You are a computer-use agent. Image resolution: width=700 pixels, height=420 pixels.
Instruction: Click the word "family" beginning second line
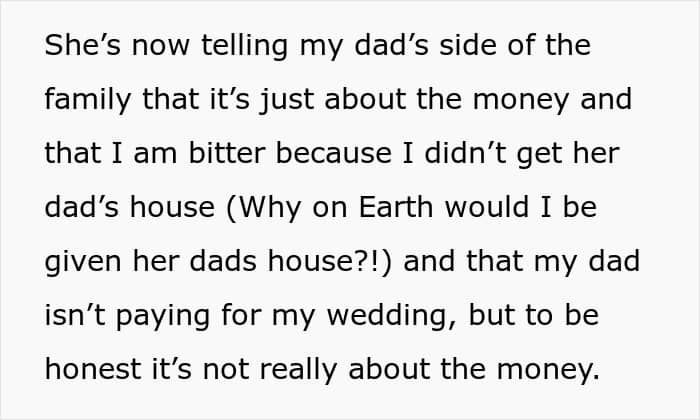coord(88,100)
